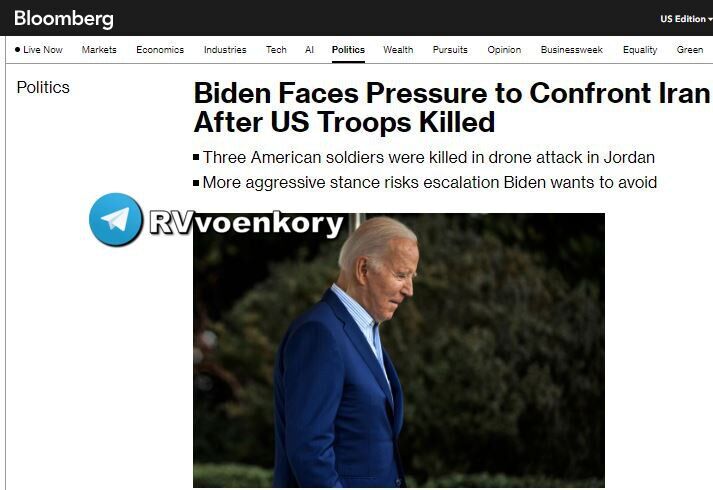
Task: Click the Live Now dot indicator
Action: [17, 50]
